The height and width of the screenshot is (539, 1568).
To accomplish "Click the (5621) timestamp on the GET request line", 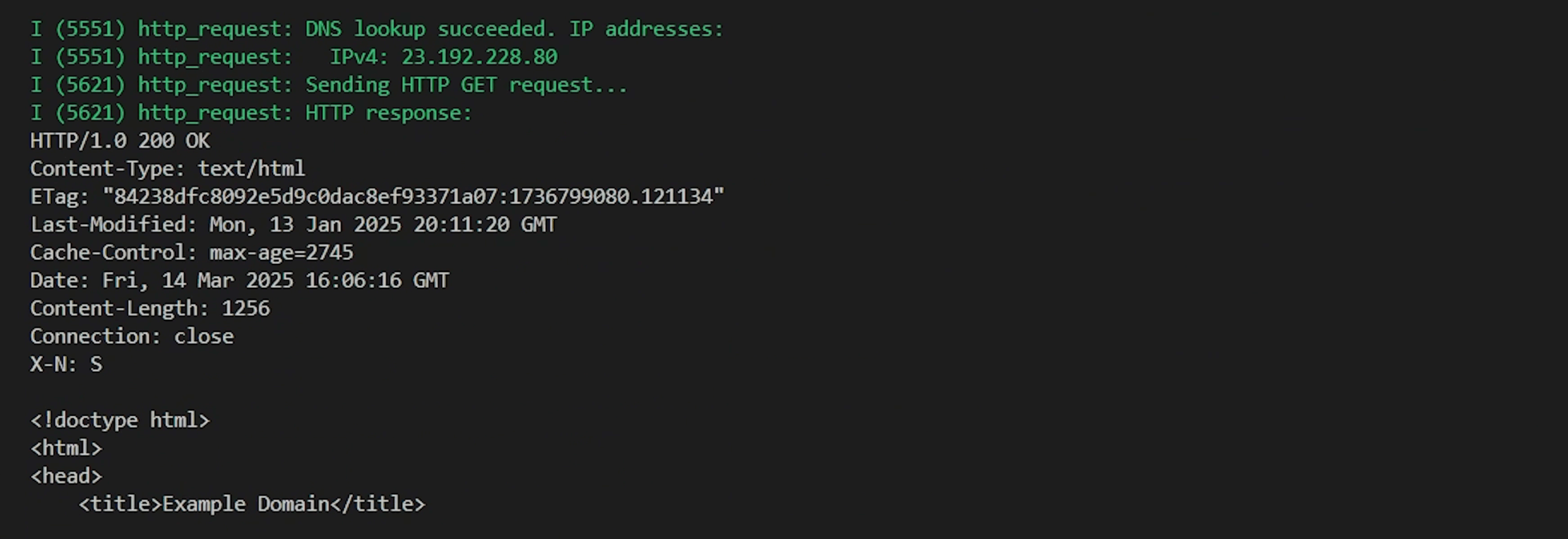I will (90, 85).
